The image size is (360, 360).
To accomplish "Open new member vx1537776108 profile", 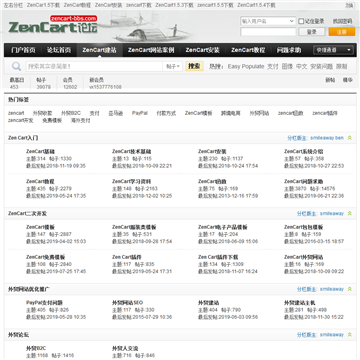I will 105,87.
